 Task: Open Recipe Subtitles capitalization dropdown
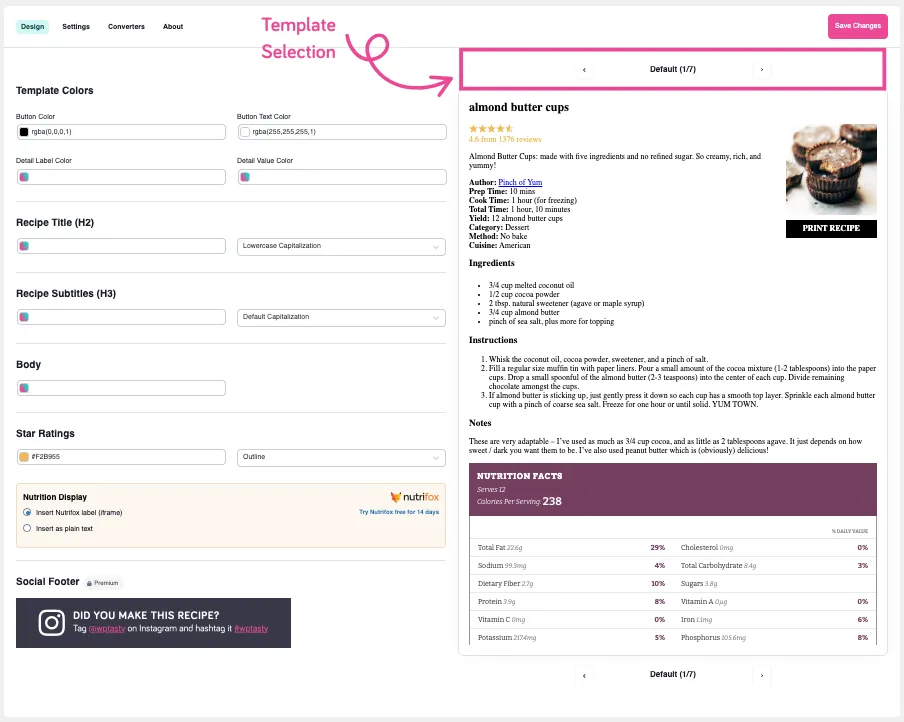341,317
